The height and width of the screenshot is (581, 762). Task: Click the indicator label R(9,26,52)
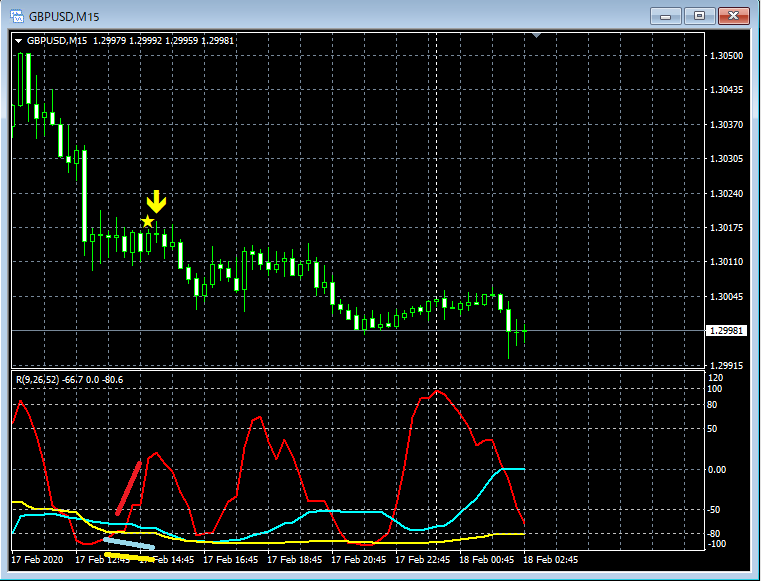click(37, 380)
